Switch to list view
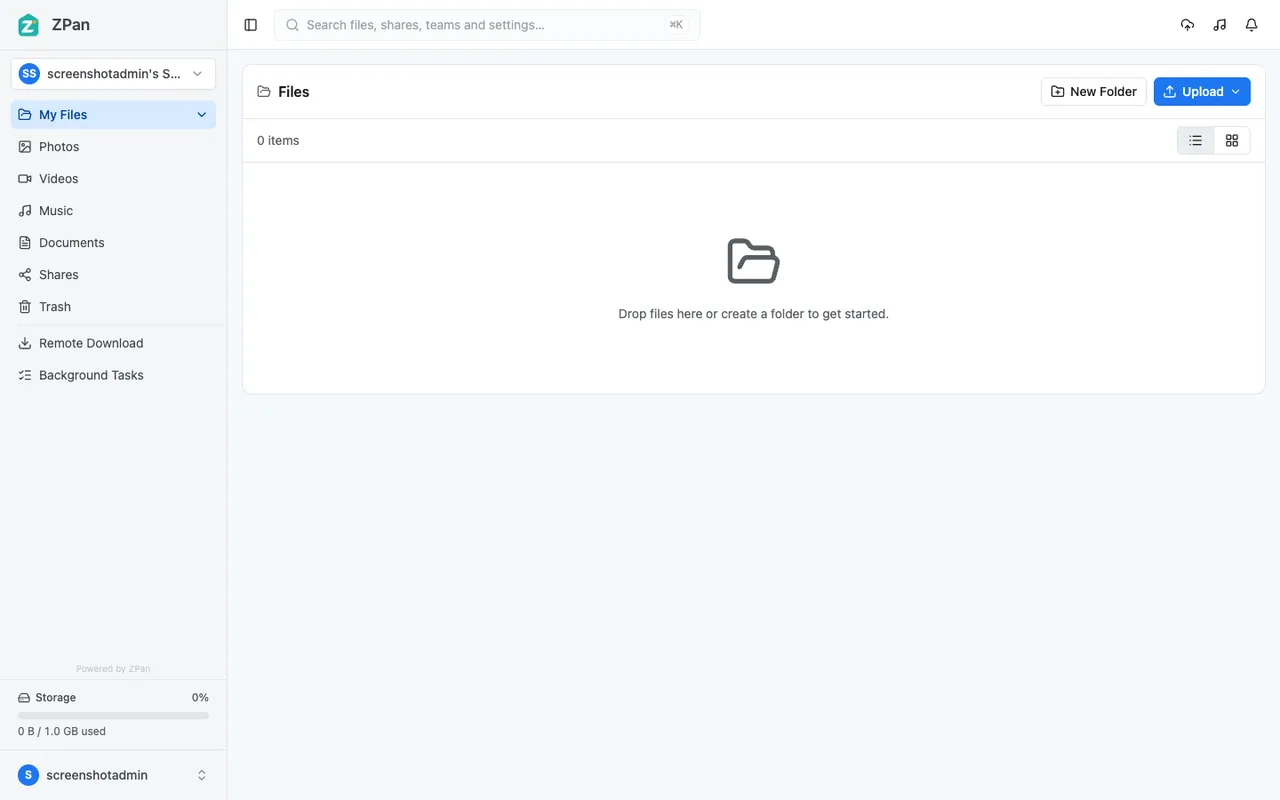Image resolution: width=1280 pixels, height=800 pixels. tap(1195, 141)
